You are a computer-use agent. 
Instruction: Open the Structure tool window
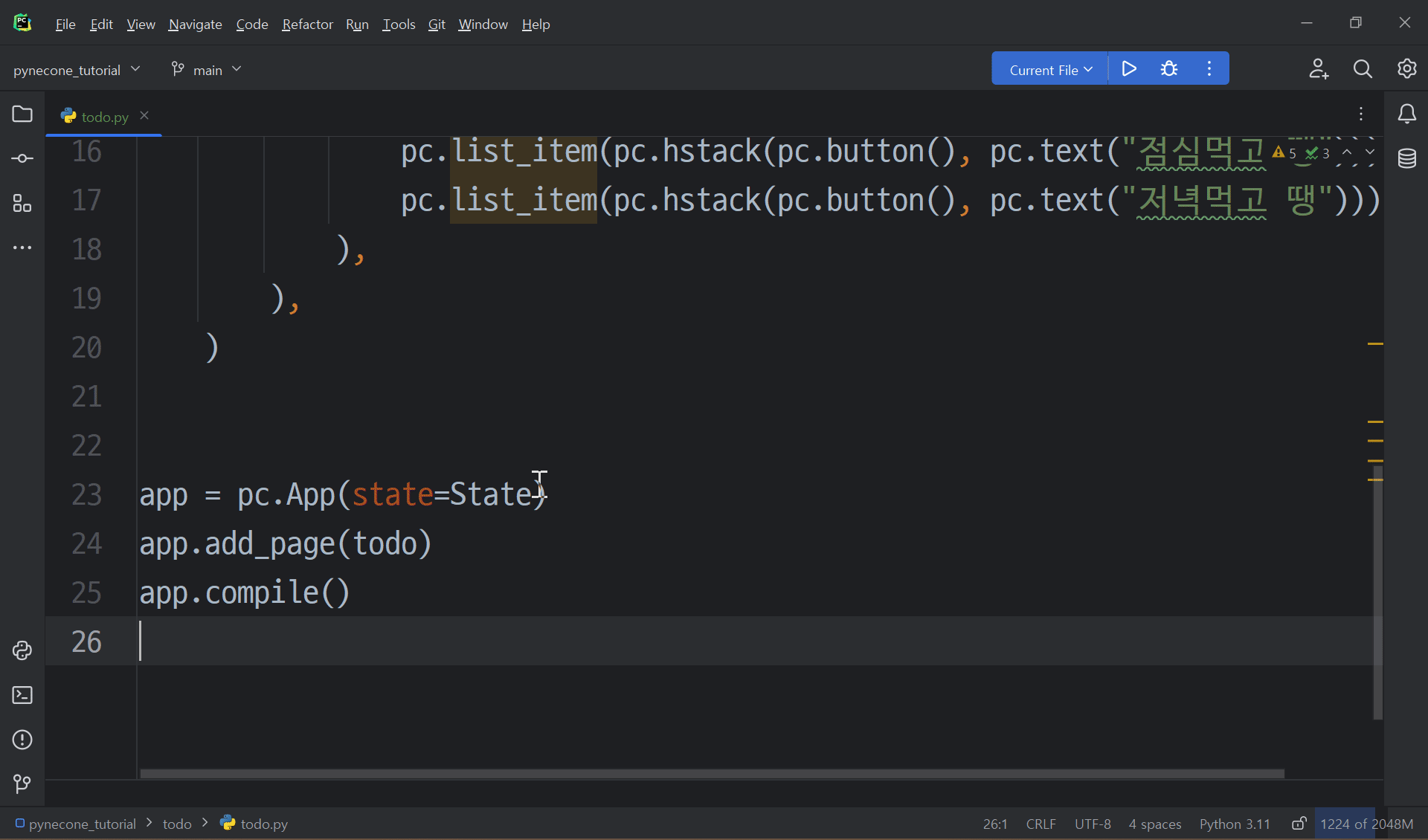coord(22,203)
